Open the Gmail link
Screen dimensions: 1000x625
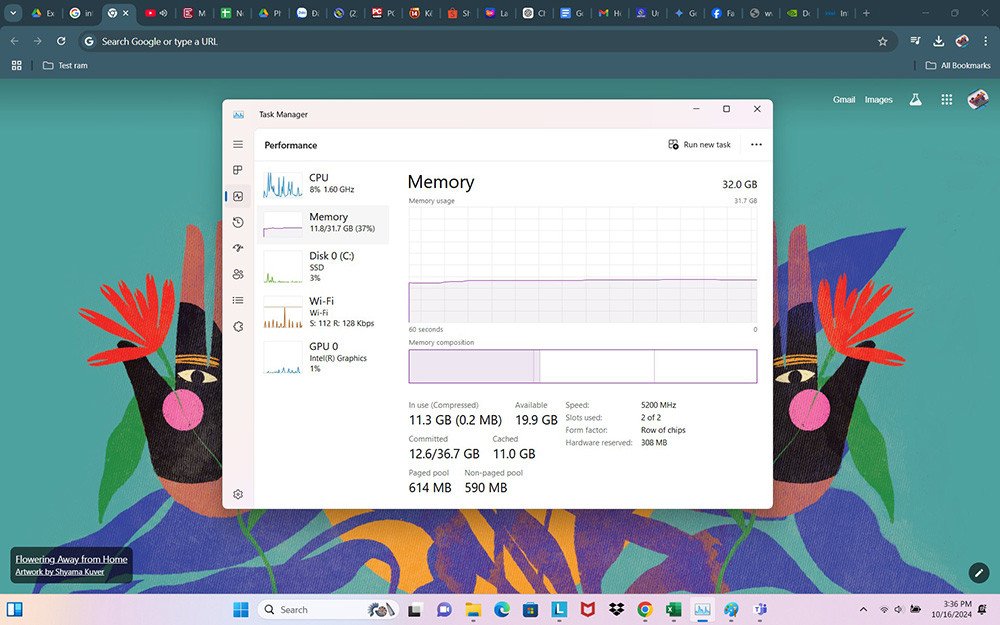844,100
